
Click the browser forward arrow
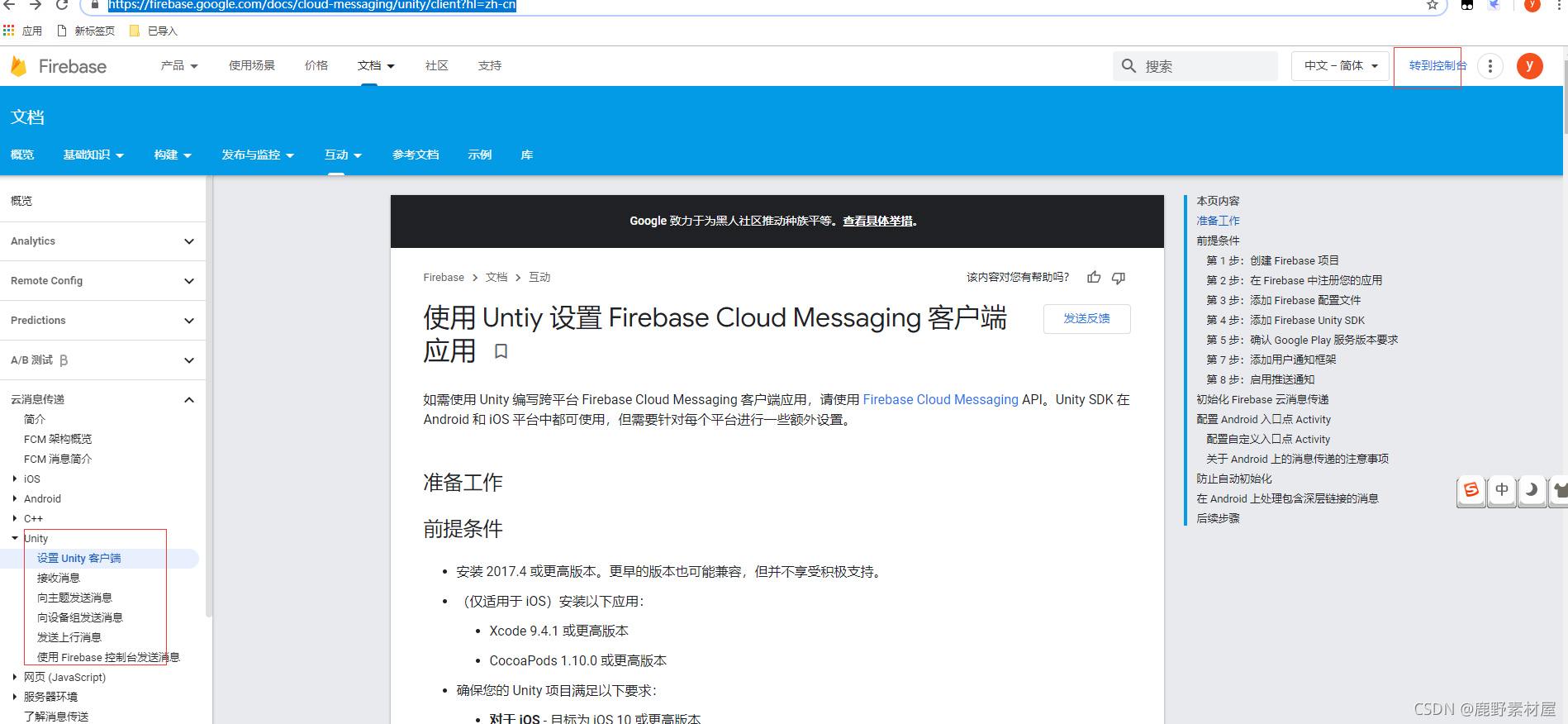(x=36, y=5)
